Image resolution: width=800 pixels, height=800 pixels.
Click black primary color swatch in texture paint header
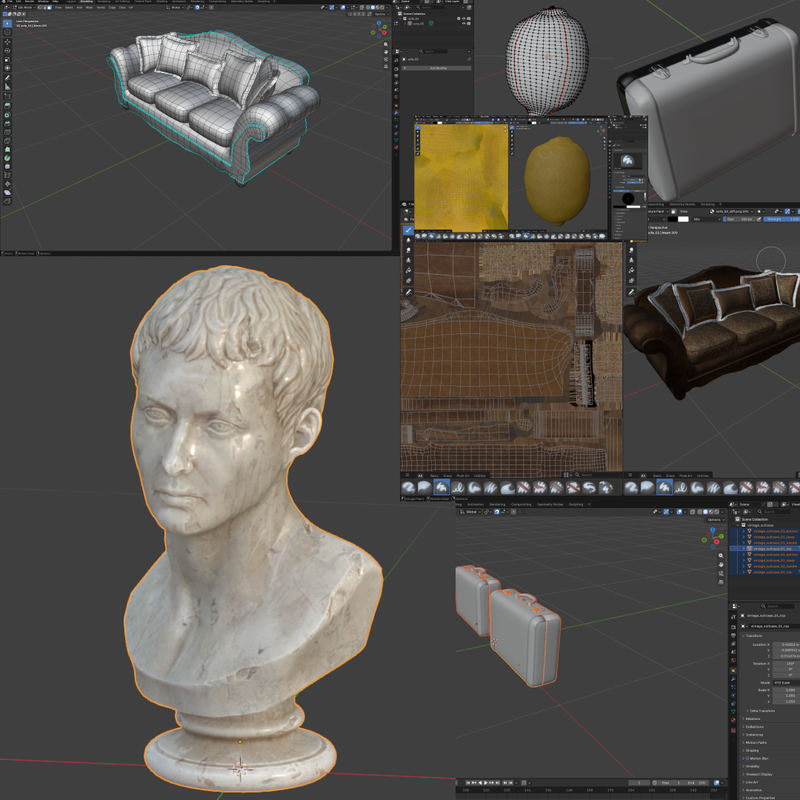click(x=673, y=219)
